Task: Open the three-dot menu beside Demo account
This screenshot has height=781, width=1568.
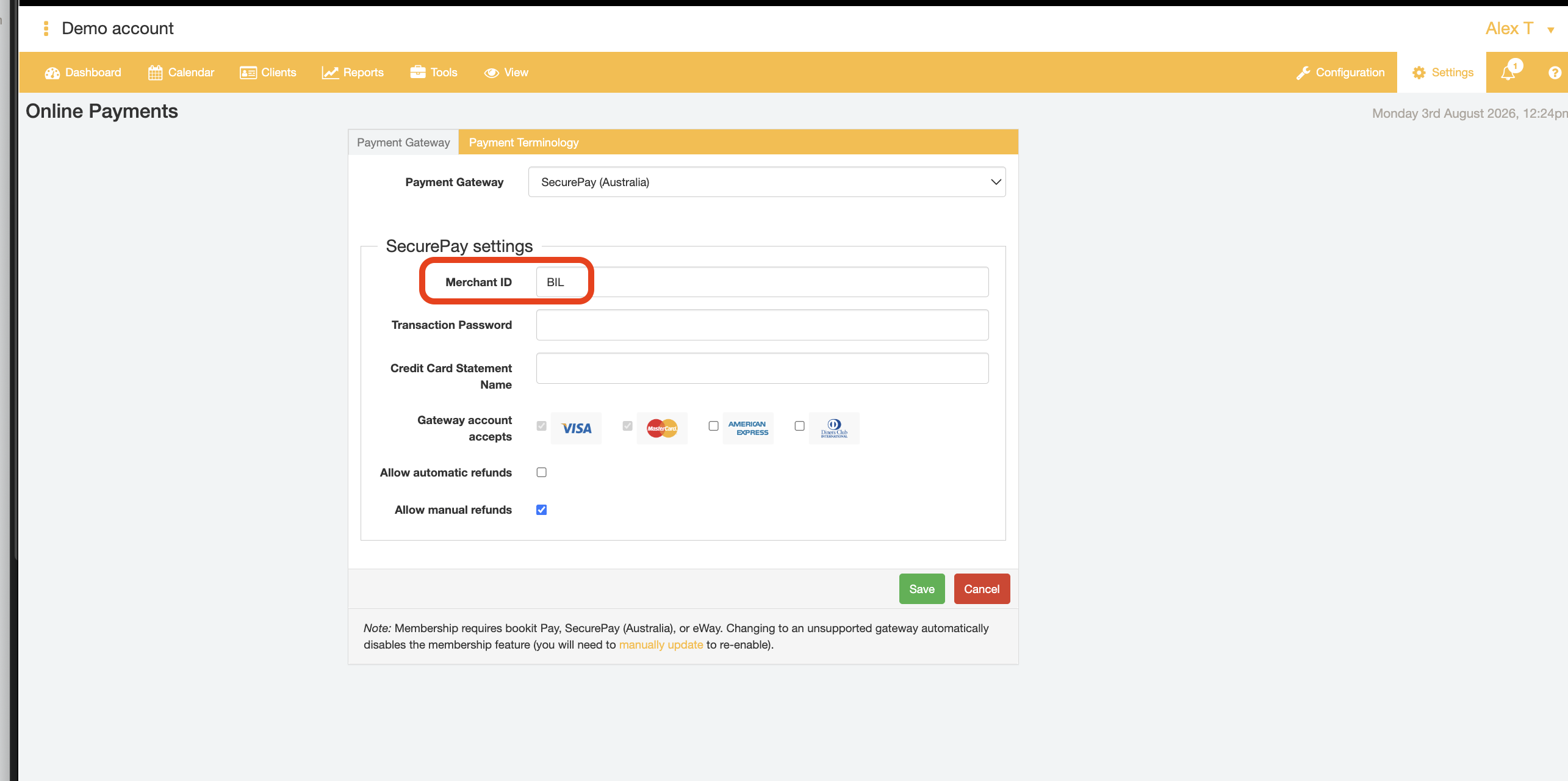Action: 46,28
